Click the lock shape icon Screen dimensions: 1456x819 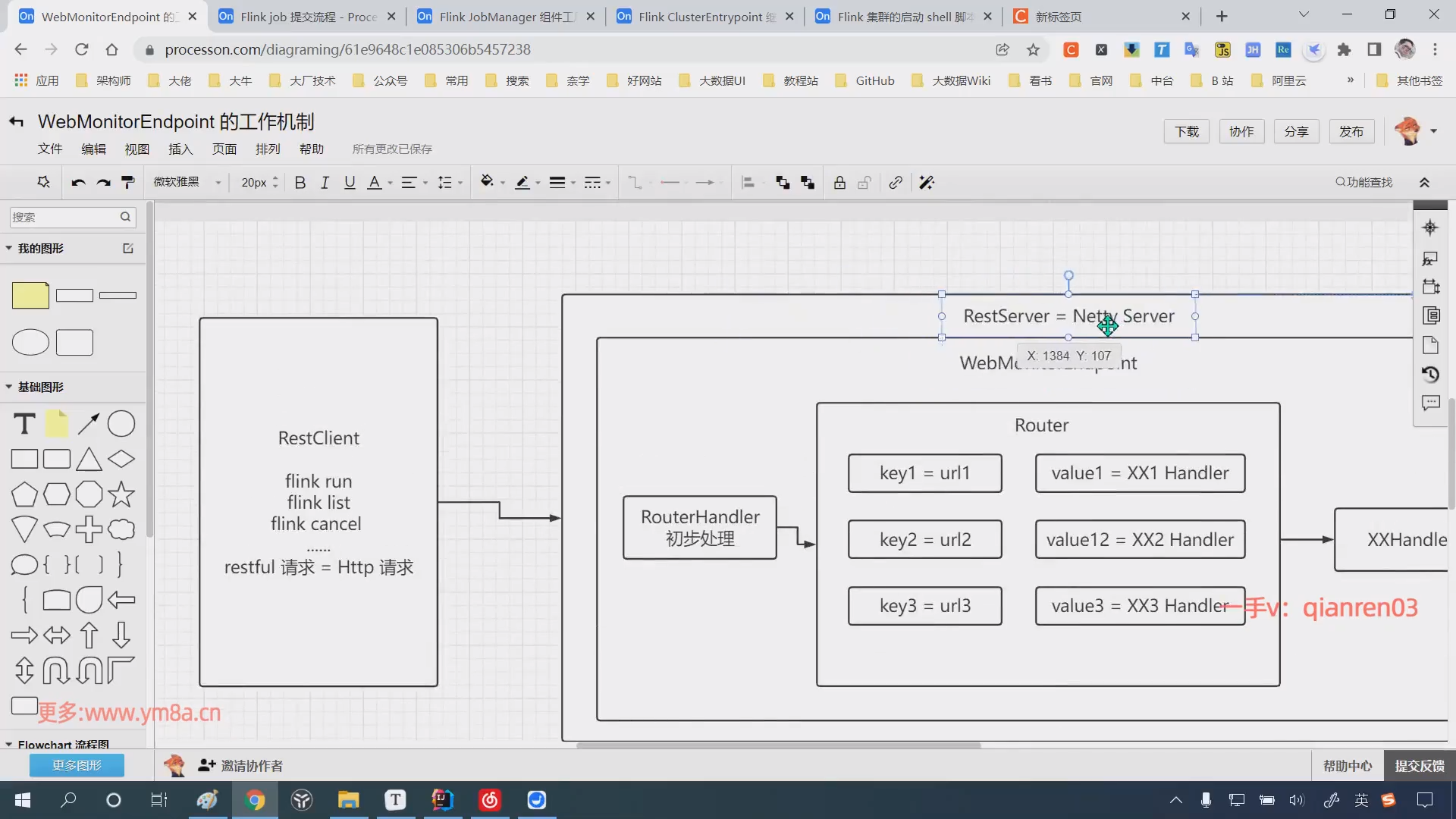coord(839,183)
